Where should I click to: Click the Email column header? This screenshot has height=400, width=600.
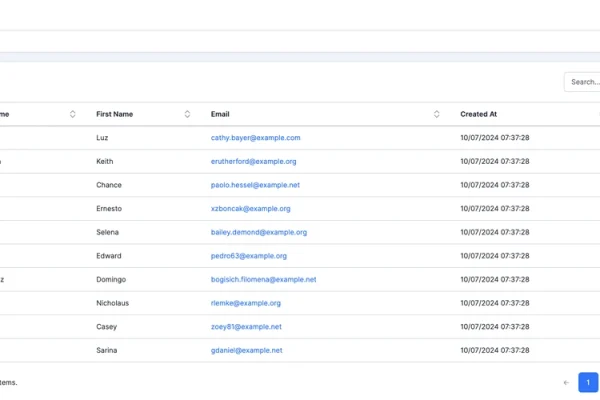220,114
